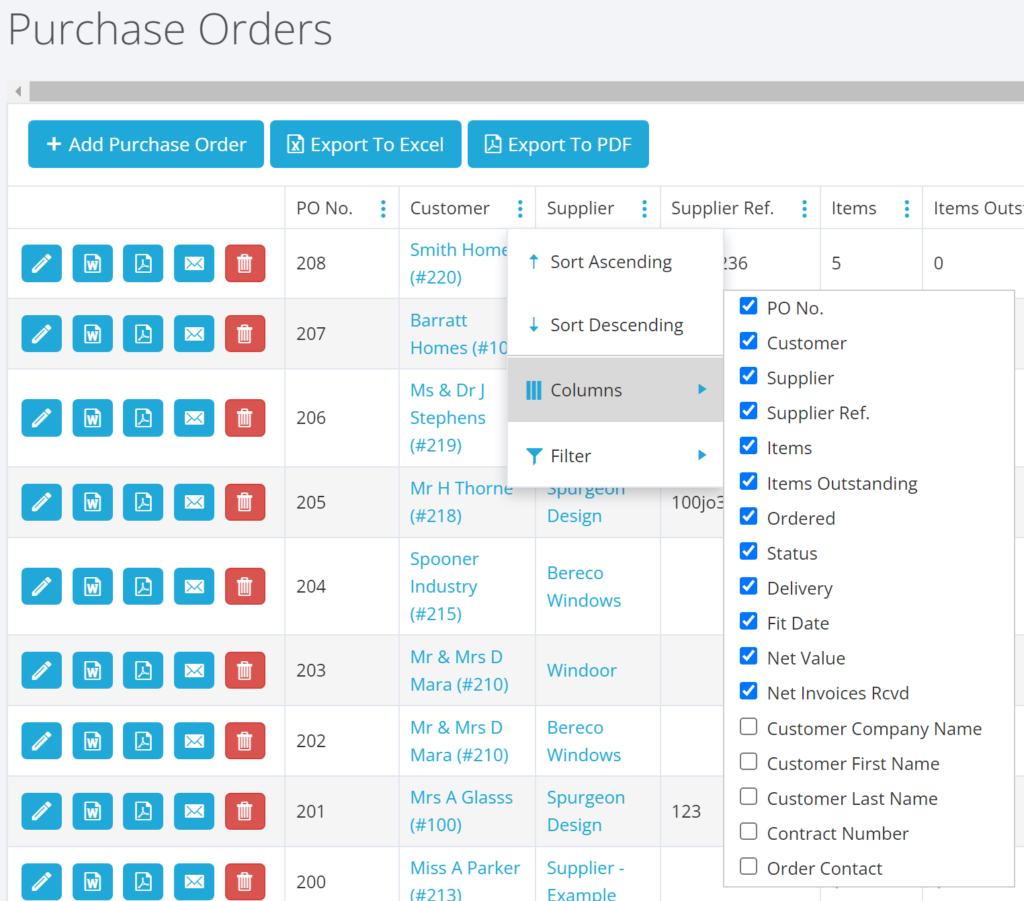The width and height of the screenshot is (1024, 901).
Task: Toggle the Net Value column checkbox
Action: [748, 657]
